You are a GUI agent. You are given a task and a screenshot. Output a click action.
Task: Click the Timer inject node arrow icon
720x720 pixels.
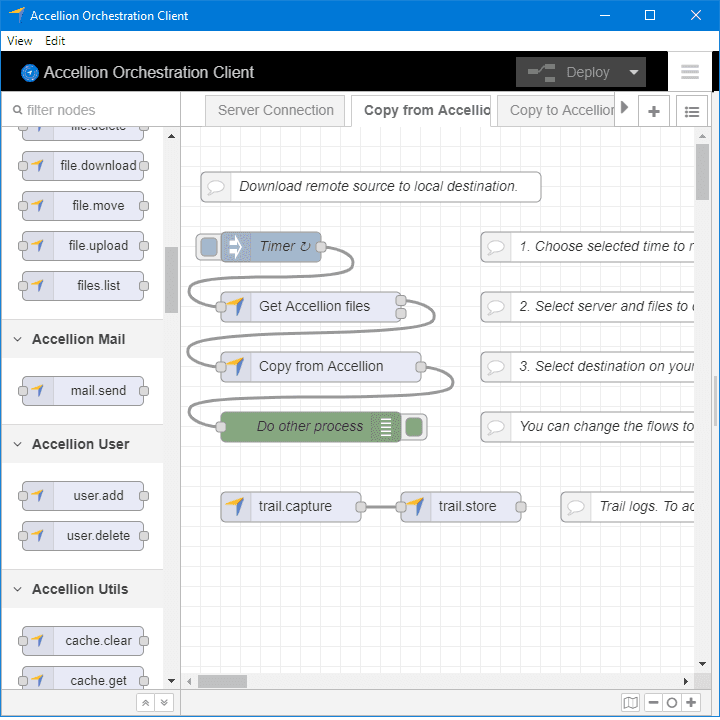tap(236, 247)
